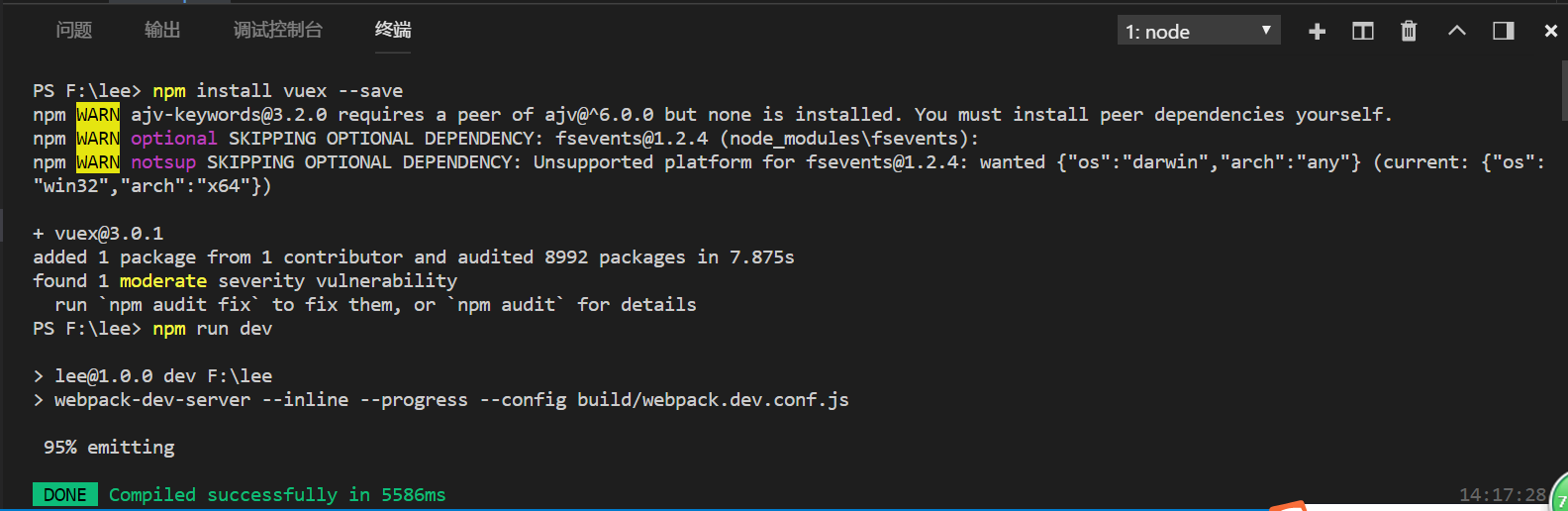Click the yellow "moderate" severity word
Image resolution: width=1568 pixels, height=511 pixels.
point(163,281)
